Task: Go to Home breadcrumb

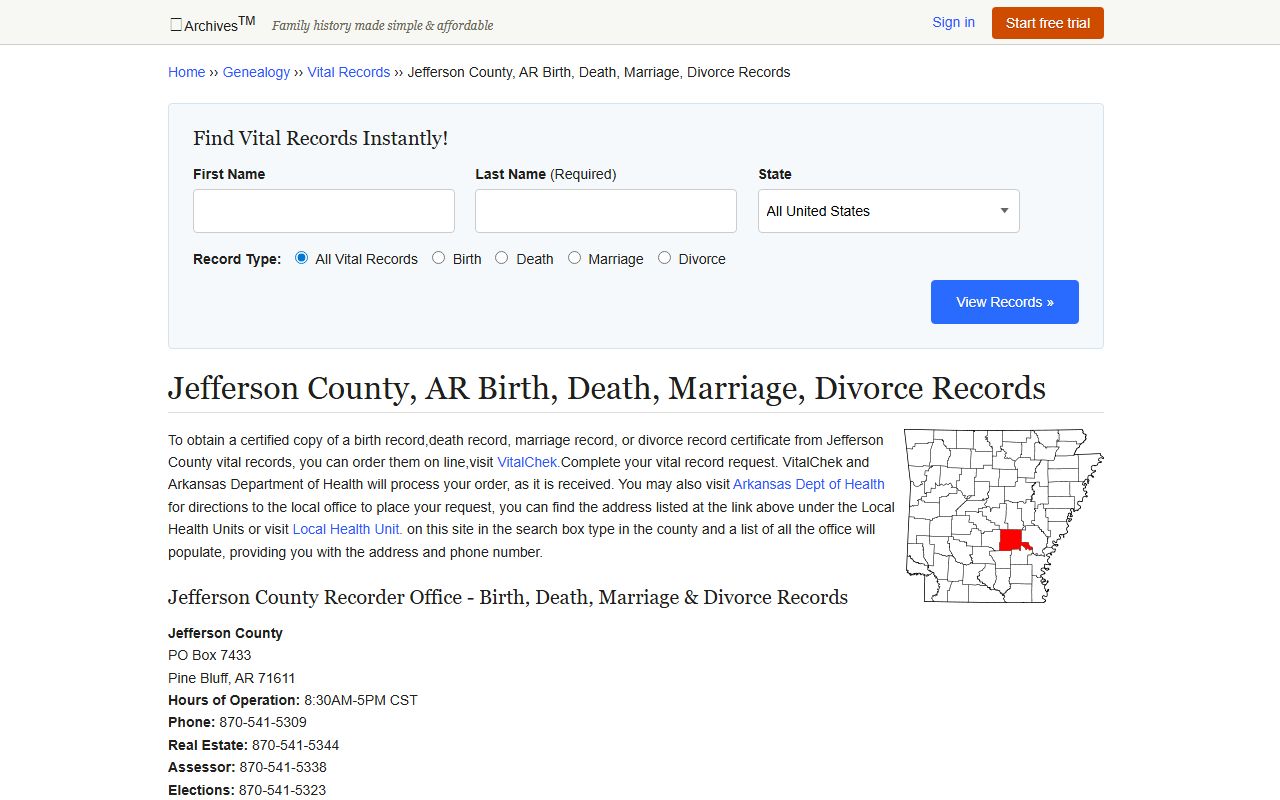Action: (186, 72)
